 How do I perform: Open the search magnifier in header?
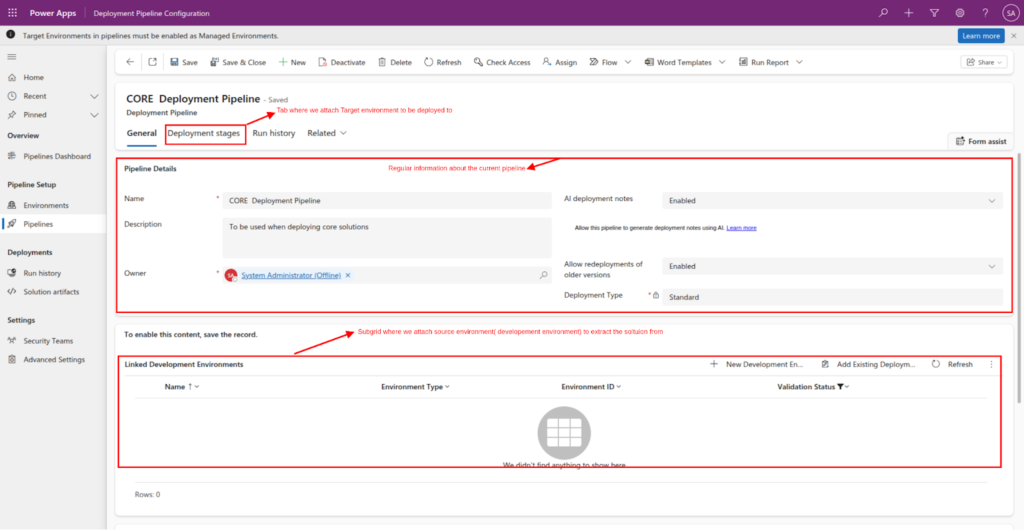(x=882, y=13)
